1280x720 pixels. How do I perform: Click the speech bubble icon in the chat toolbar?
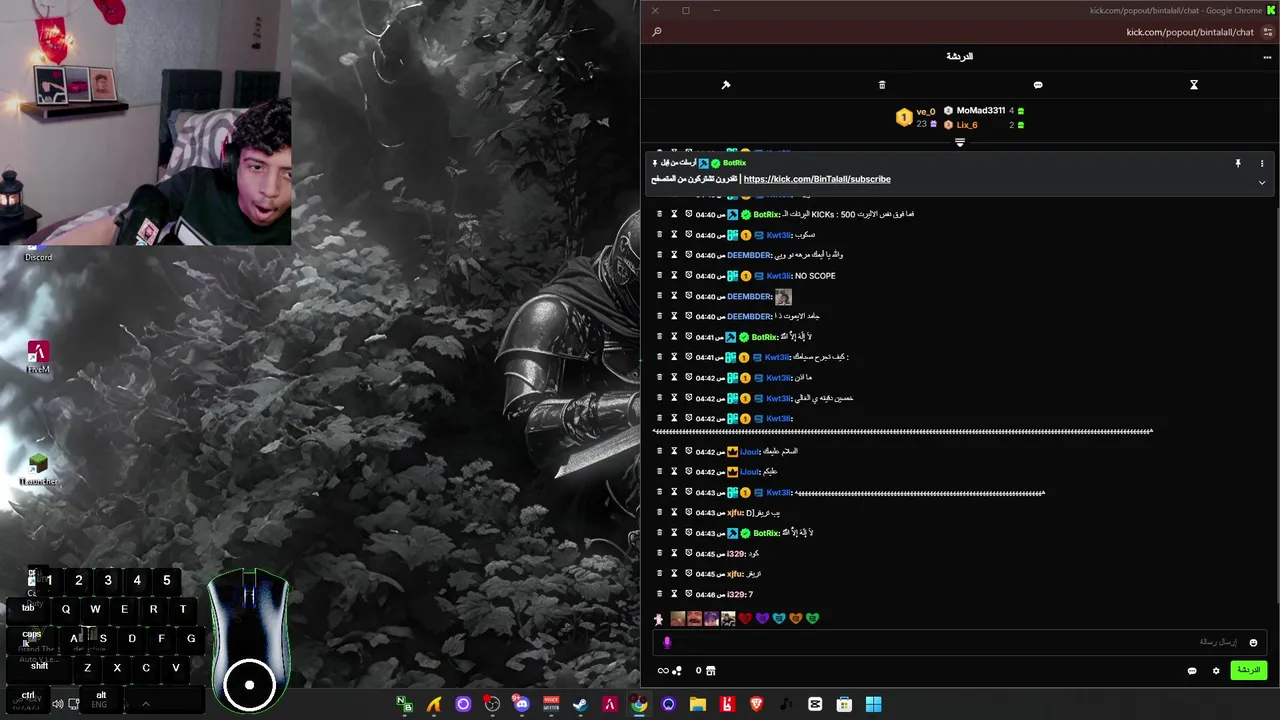click(1038, 85)
